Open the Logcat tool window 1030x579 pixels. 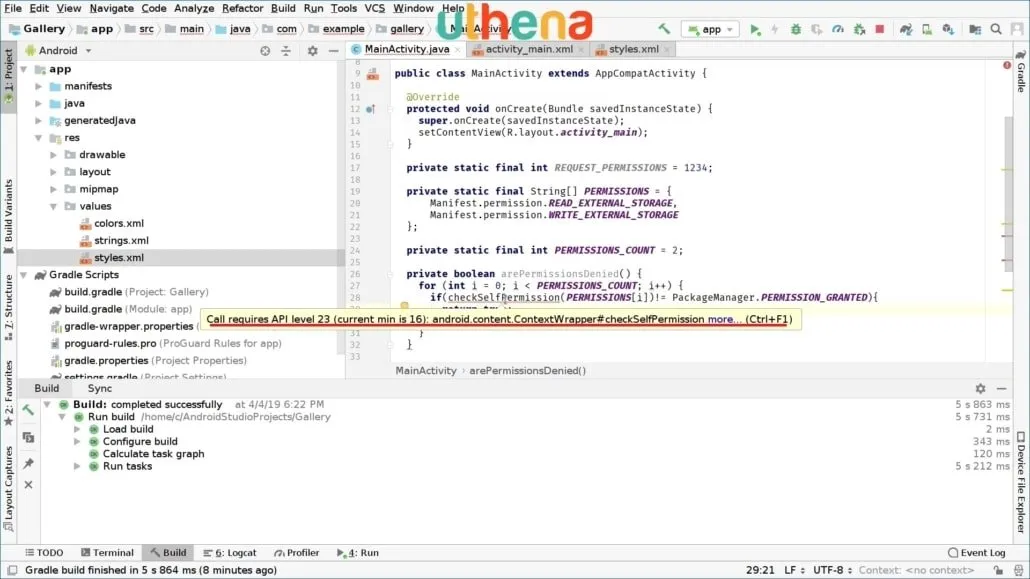pos(230,553)
